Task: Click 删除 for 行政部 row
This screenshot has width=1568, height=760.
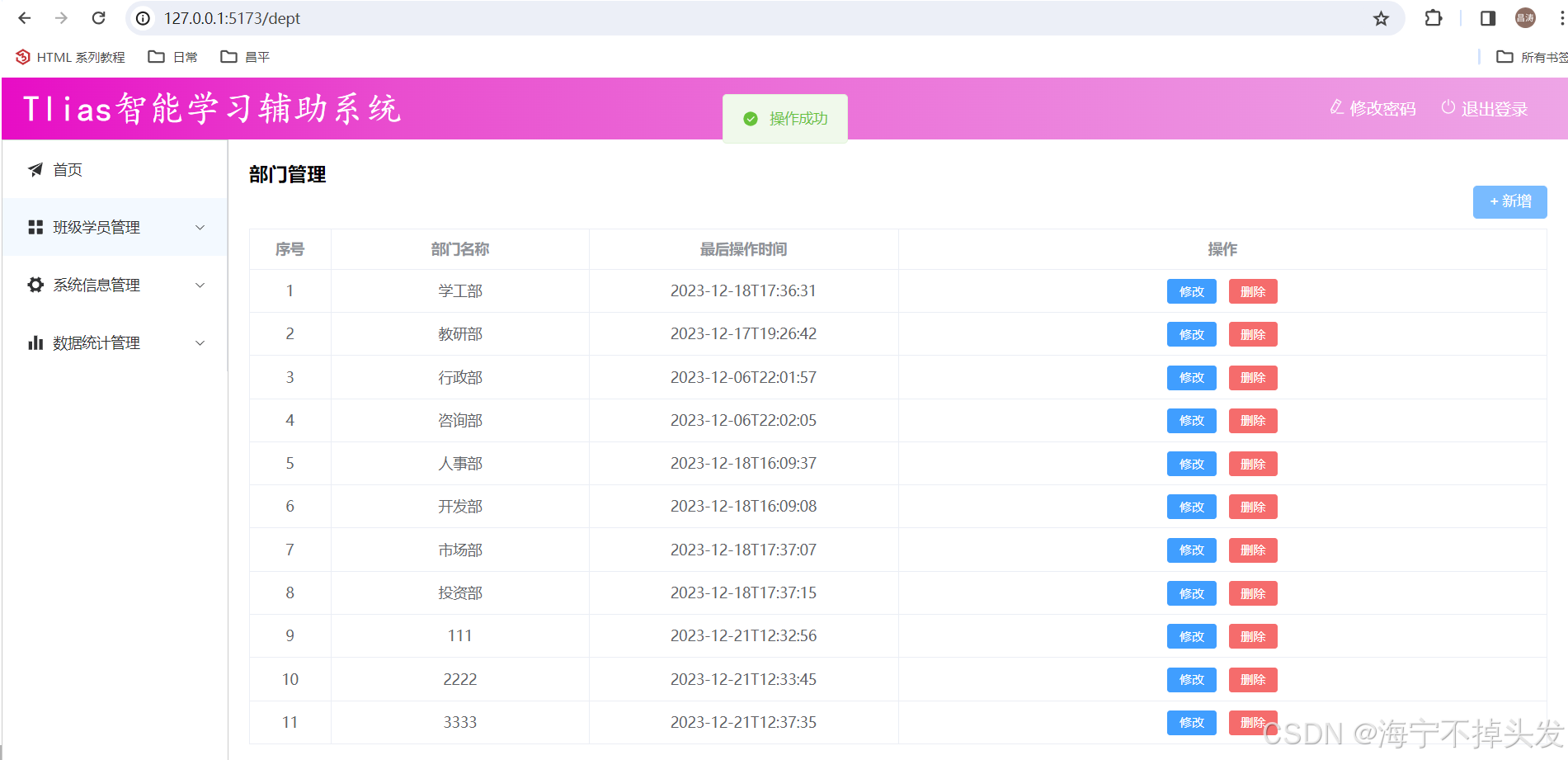Action: (x=1253, y=378)
